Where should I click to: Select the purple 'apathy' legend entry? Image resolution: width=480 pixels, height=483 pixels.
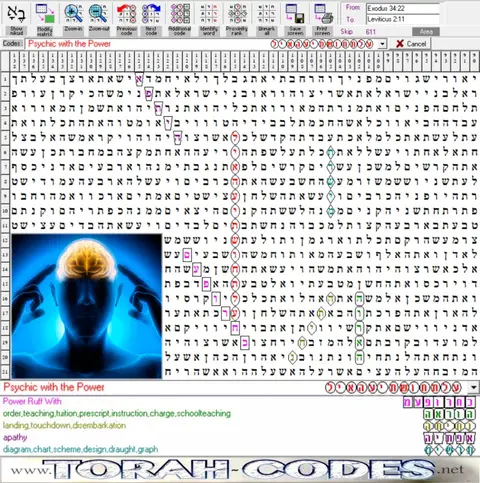click(x=15, y=437)
